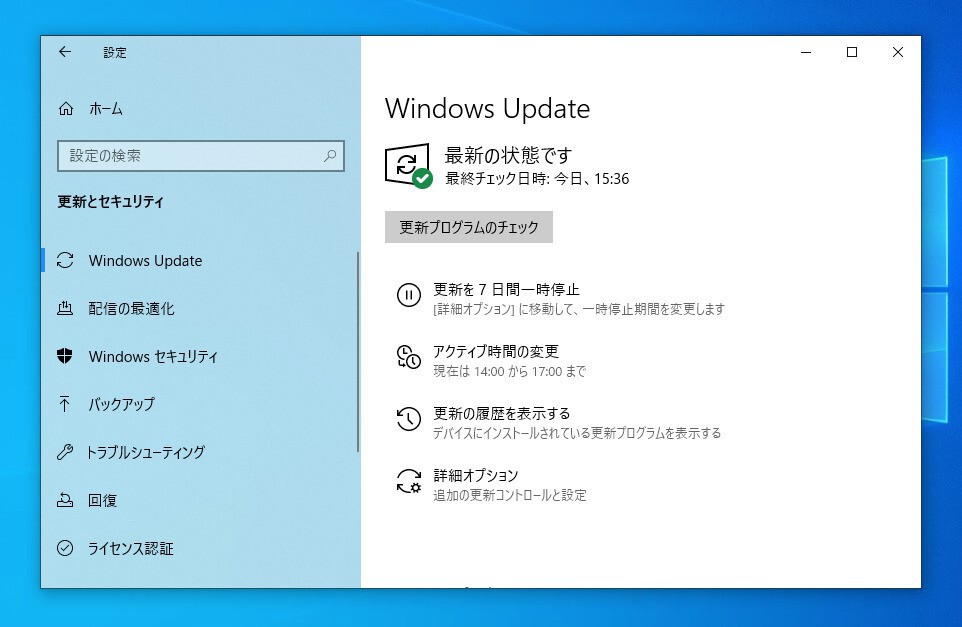
Task: Click the 更新プログラムのチェック button
Action: click(x=469, y=227)
